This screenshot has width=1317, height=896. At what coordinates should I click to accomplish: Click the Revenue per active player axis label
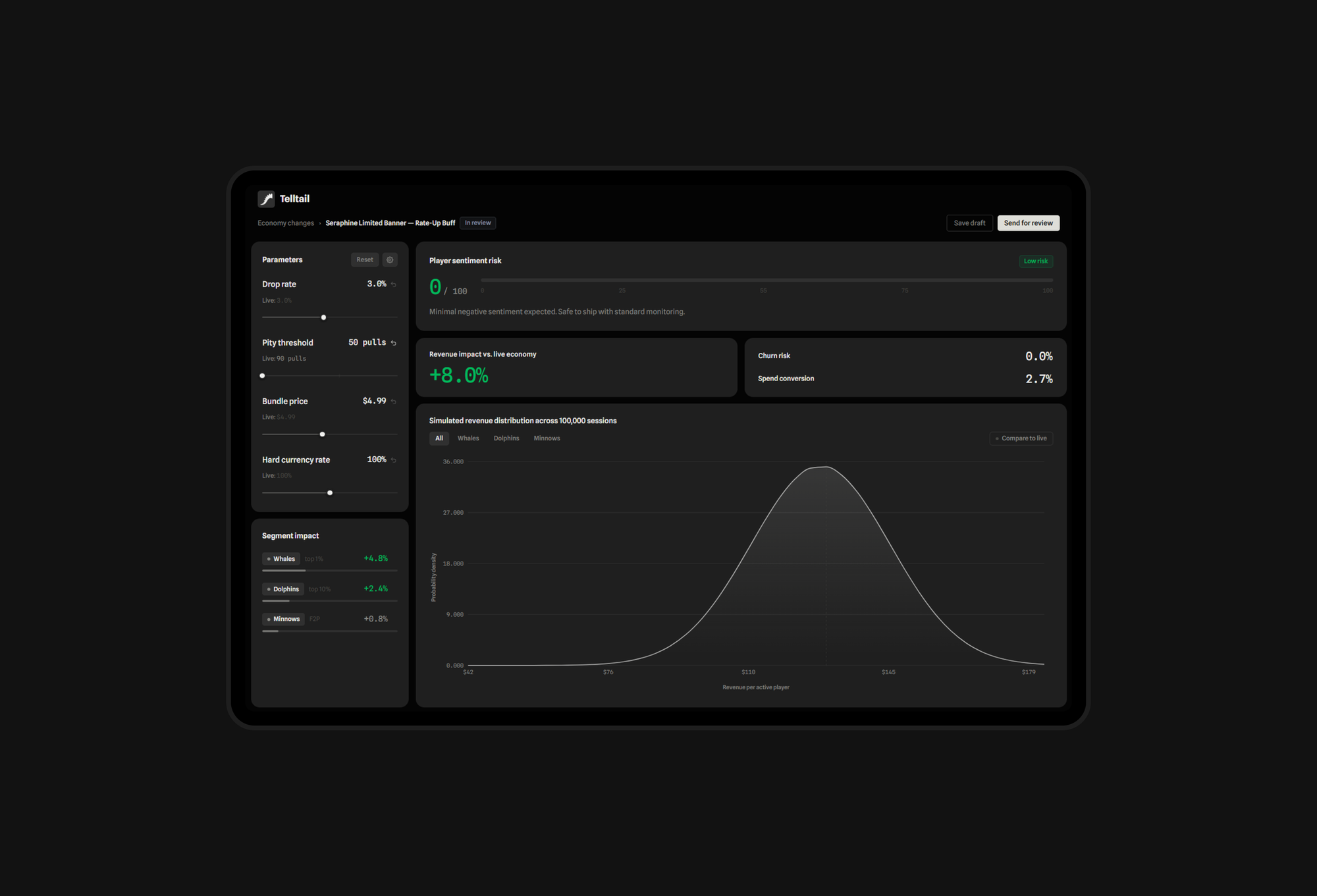(x=755, y=687)
